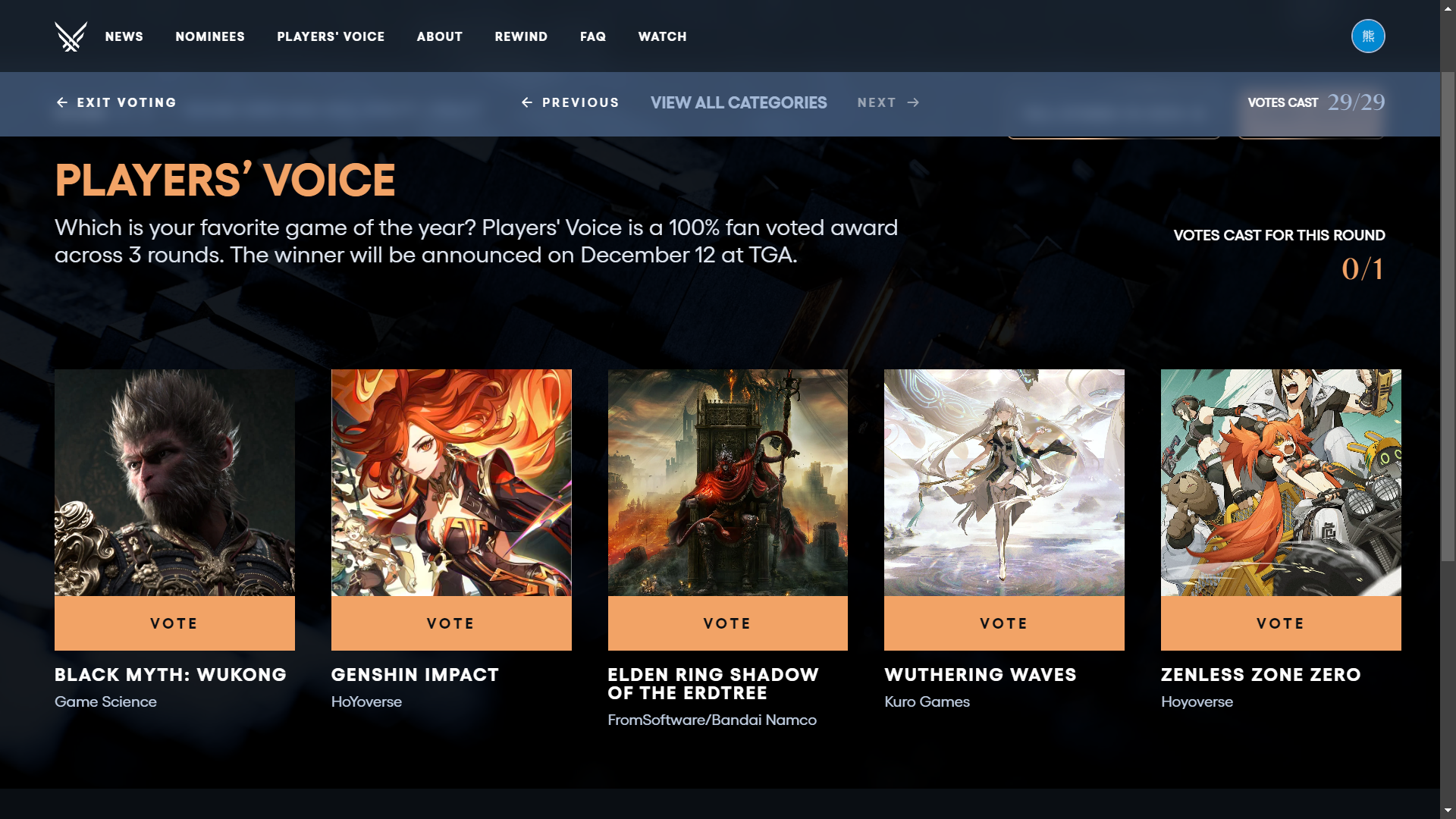Open the FAQ page

click(x=592, y=36)
